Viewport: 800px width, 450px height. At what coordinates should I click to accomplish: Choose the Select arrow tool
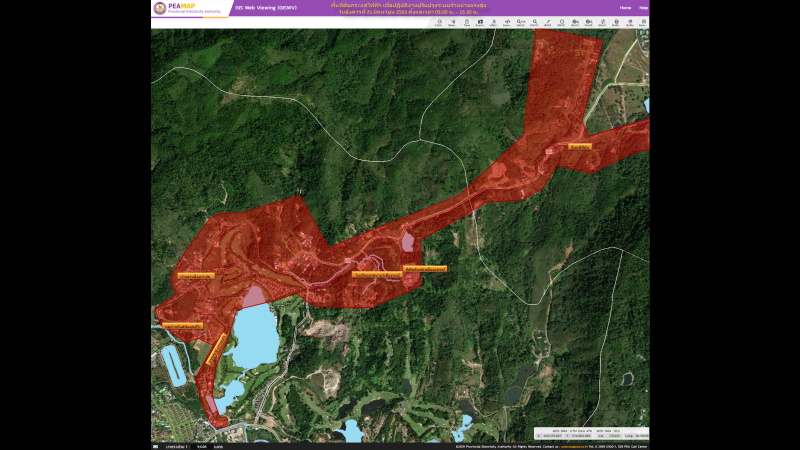pyautogui.click(x=453, y=22)
